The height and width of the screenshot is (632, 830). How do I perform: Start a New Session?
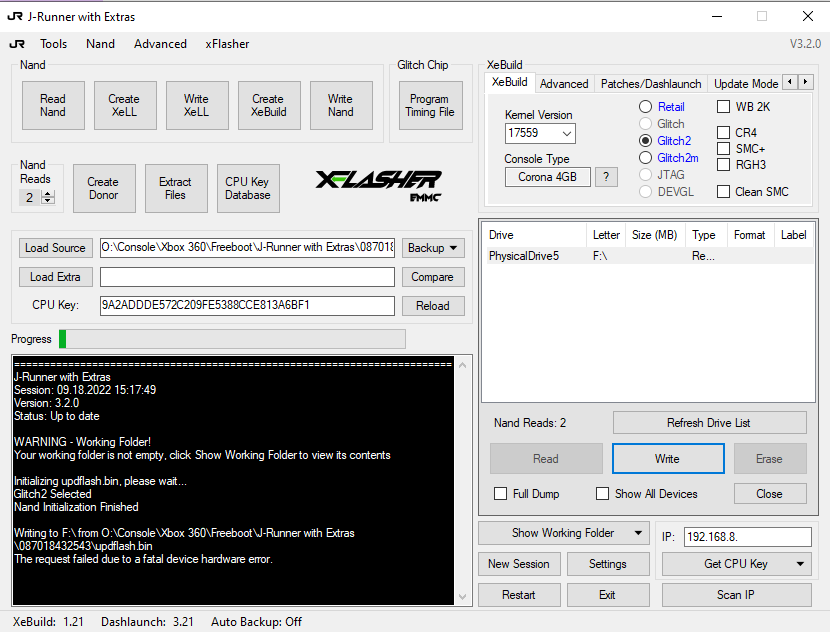point(519,564)
